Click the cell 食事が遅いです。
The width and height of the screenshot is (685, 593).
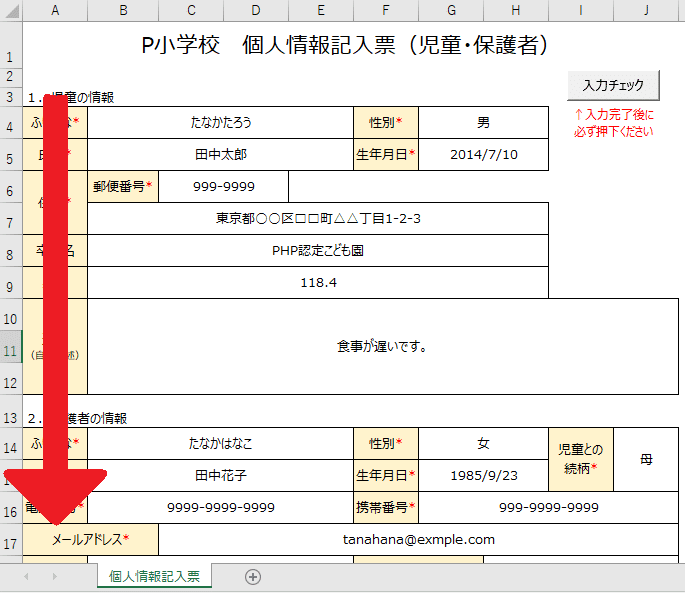pyautogui.click(x=383, y=347)
